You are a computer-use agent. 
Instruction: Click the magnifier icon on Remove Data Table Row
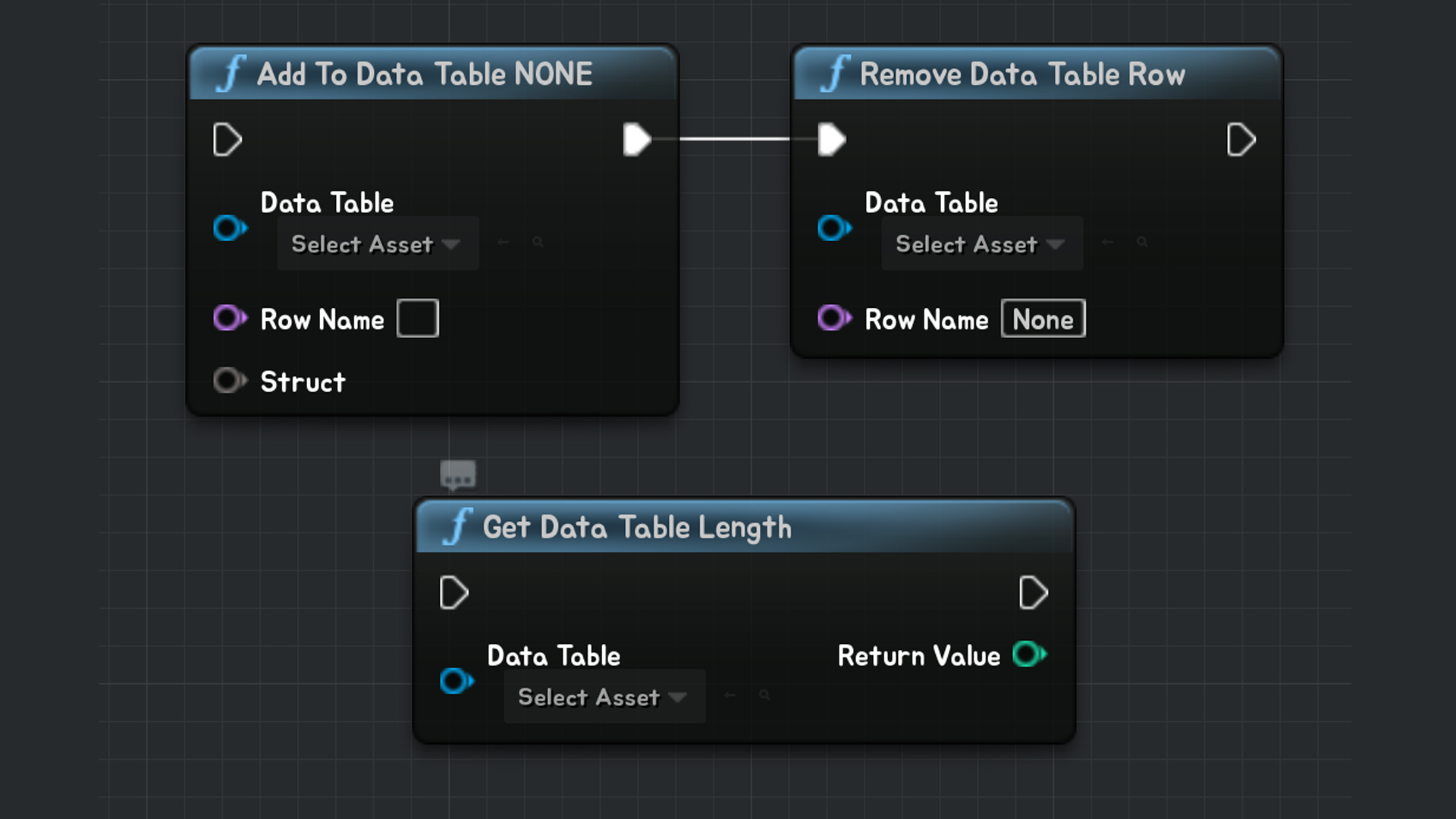point(1142,242)
